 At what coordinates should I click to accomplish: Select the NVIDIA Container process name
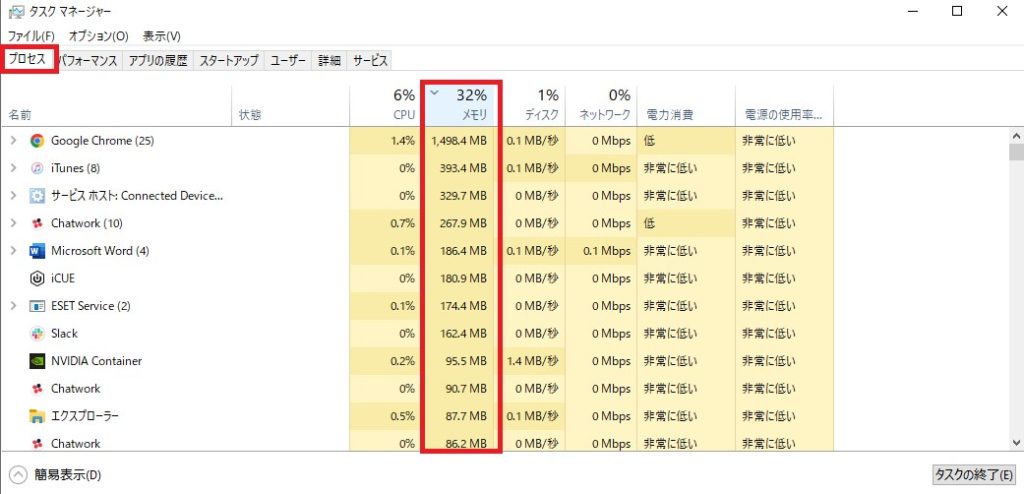[96, 361]
